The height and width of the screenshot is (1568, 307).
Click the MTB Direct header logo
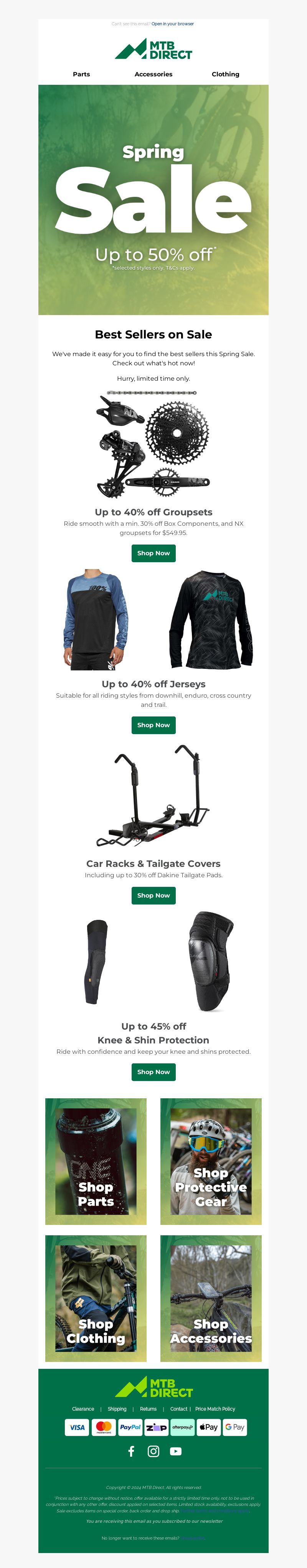pos(153,49)
